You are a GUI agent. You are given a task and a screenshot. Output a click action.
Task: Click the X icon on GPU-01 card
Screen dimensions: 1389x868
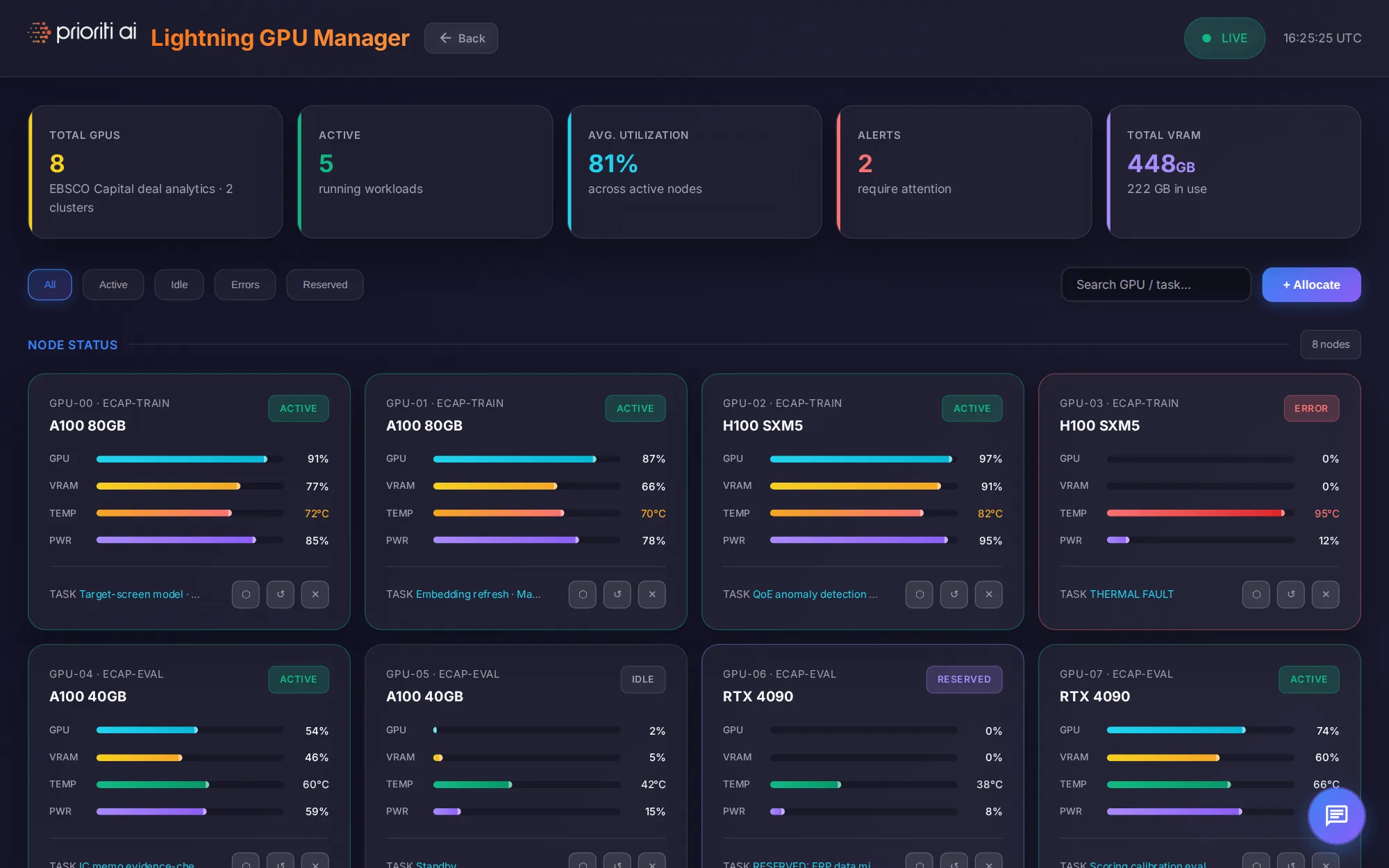(x=652, y=594)
